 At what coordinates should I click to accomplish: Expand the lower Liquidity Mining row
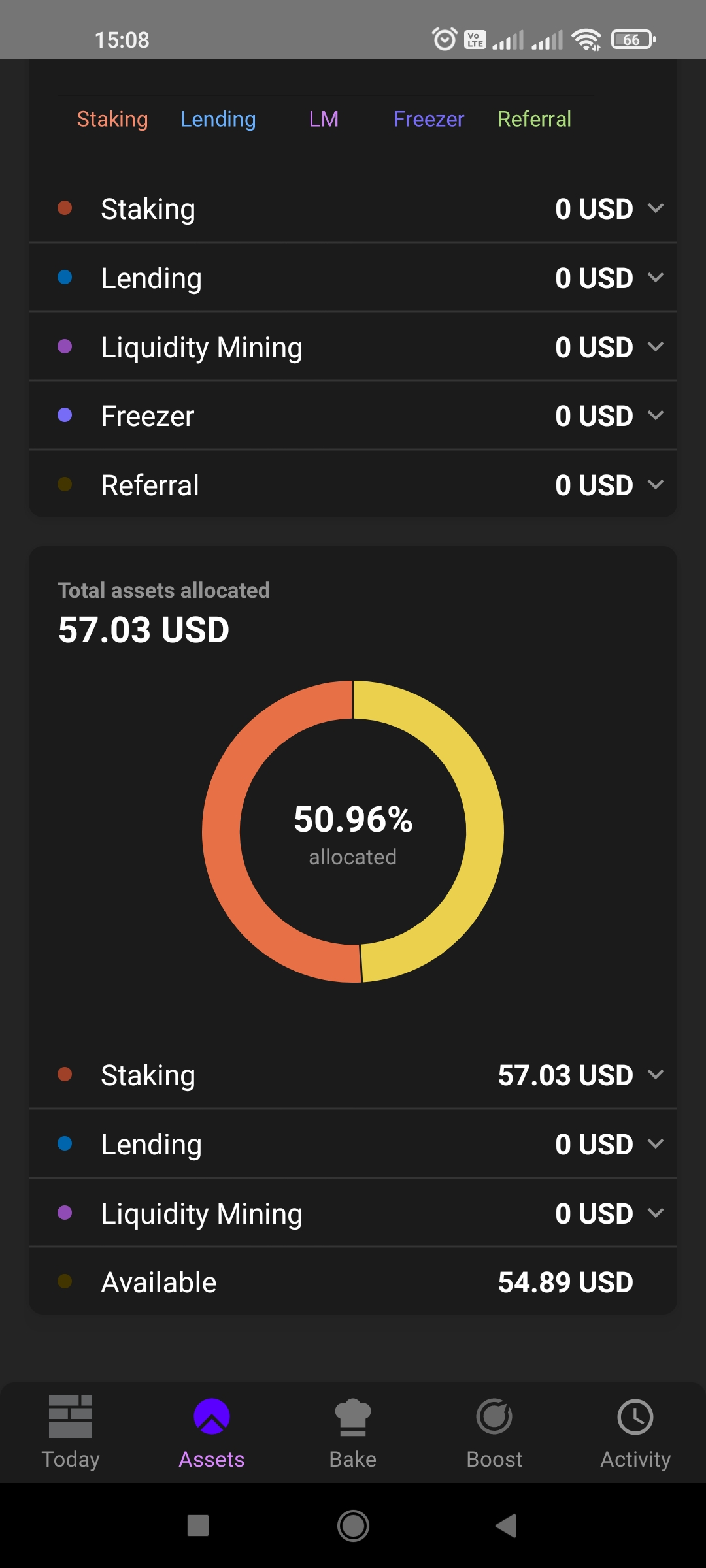click(353, 1213)
